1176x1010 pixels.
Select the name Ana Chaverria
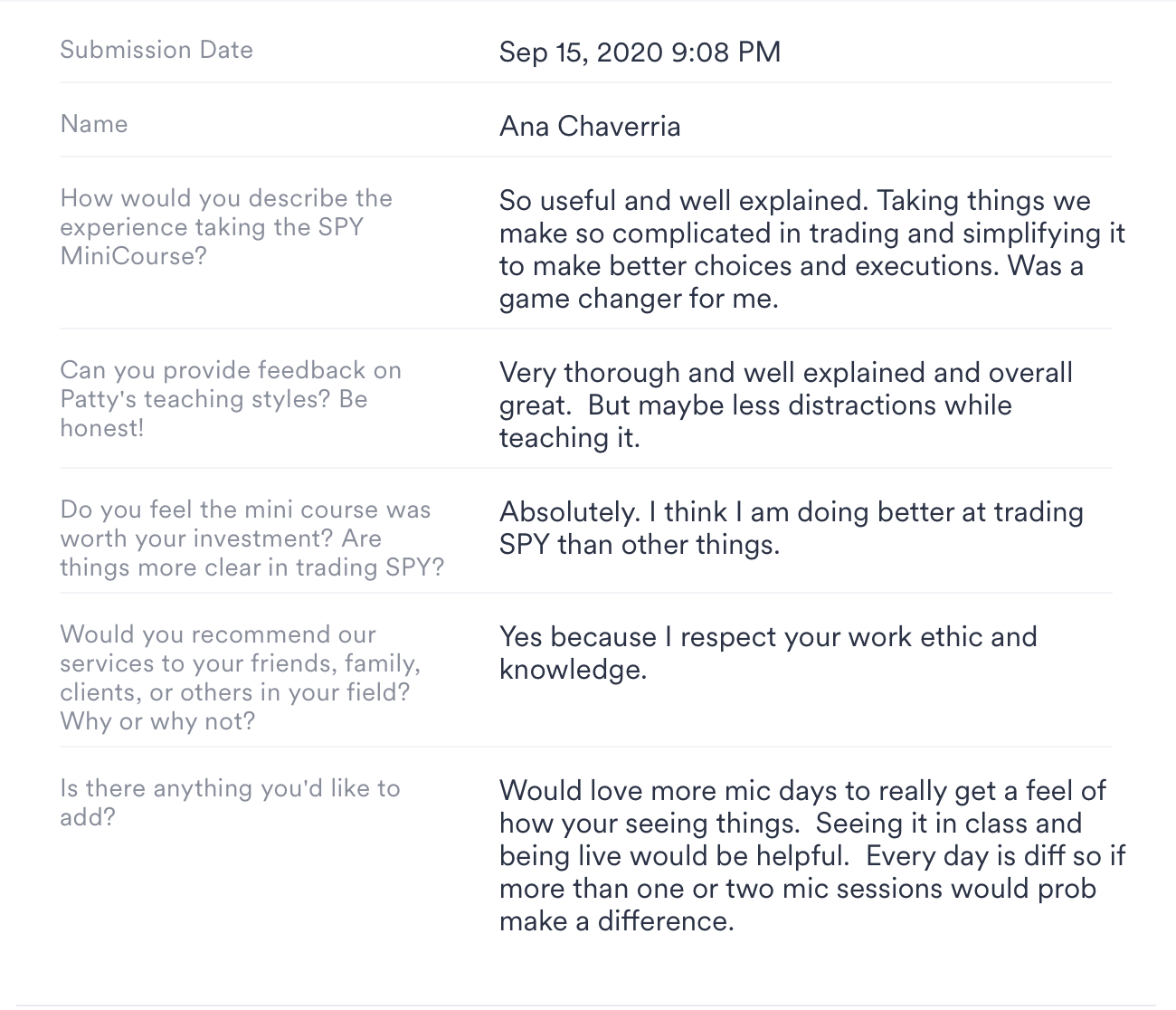point(590,126)
